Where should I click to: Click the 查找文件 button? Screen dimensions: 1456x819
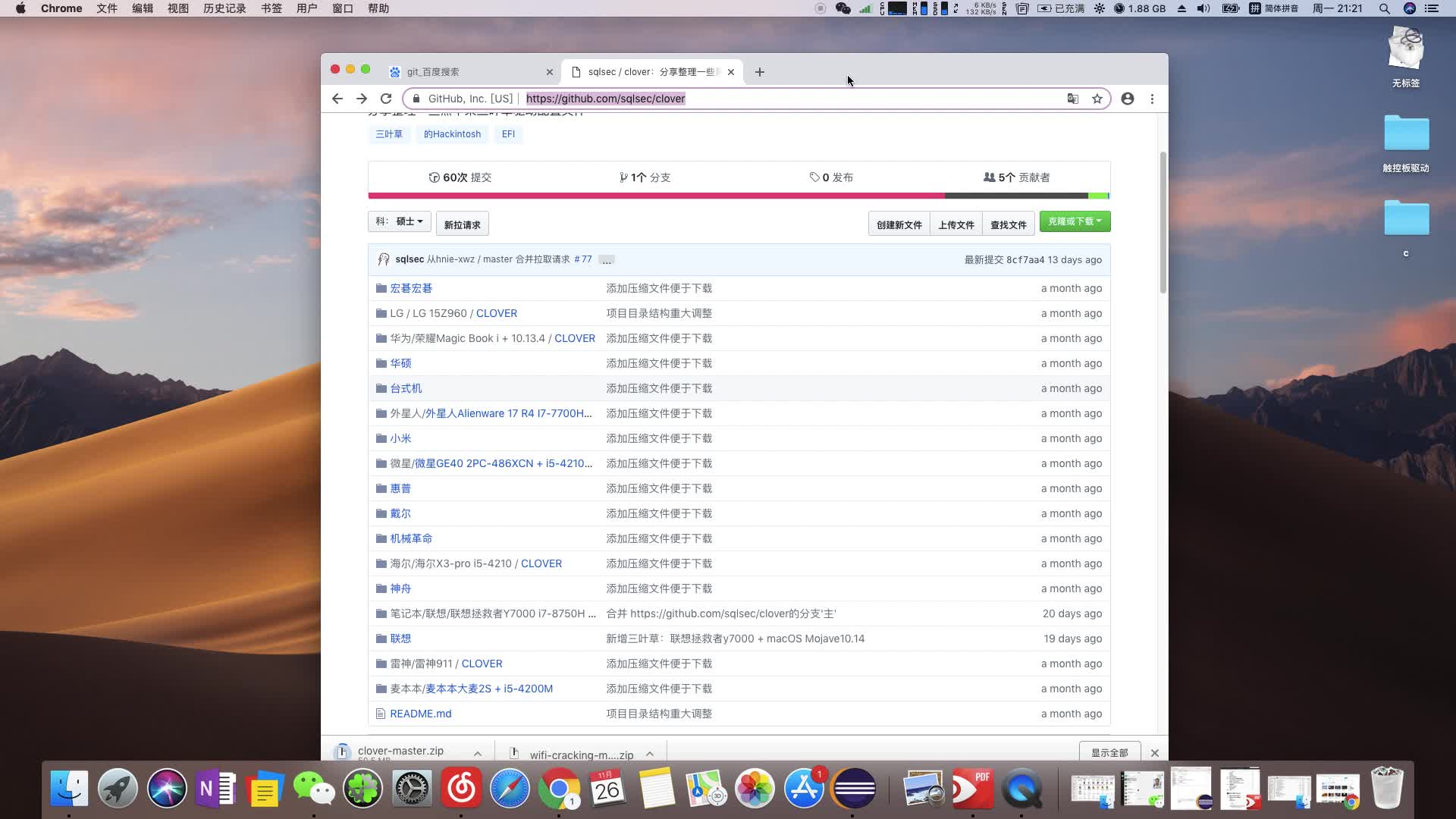click(1008, 224)
